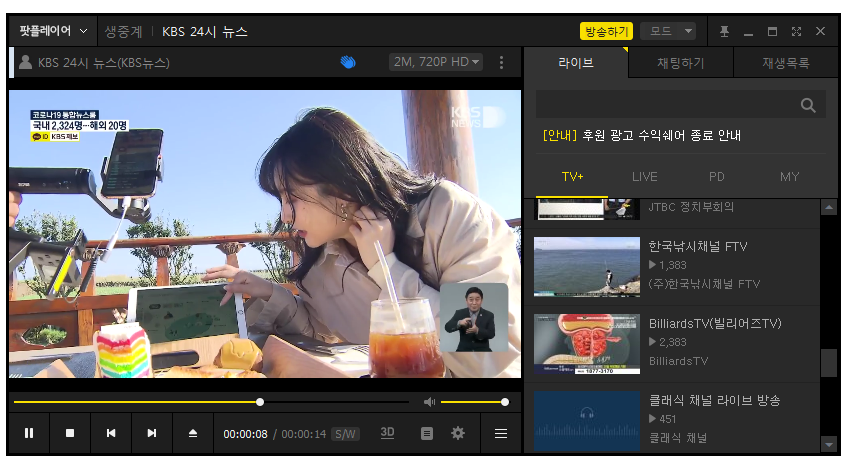Open the 모드 dropdown
This screenshot has height=462, width=848.
[x=668, y=31]
